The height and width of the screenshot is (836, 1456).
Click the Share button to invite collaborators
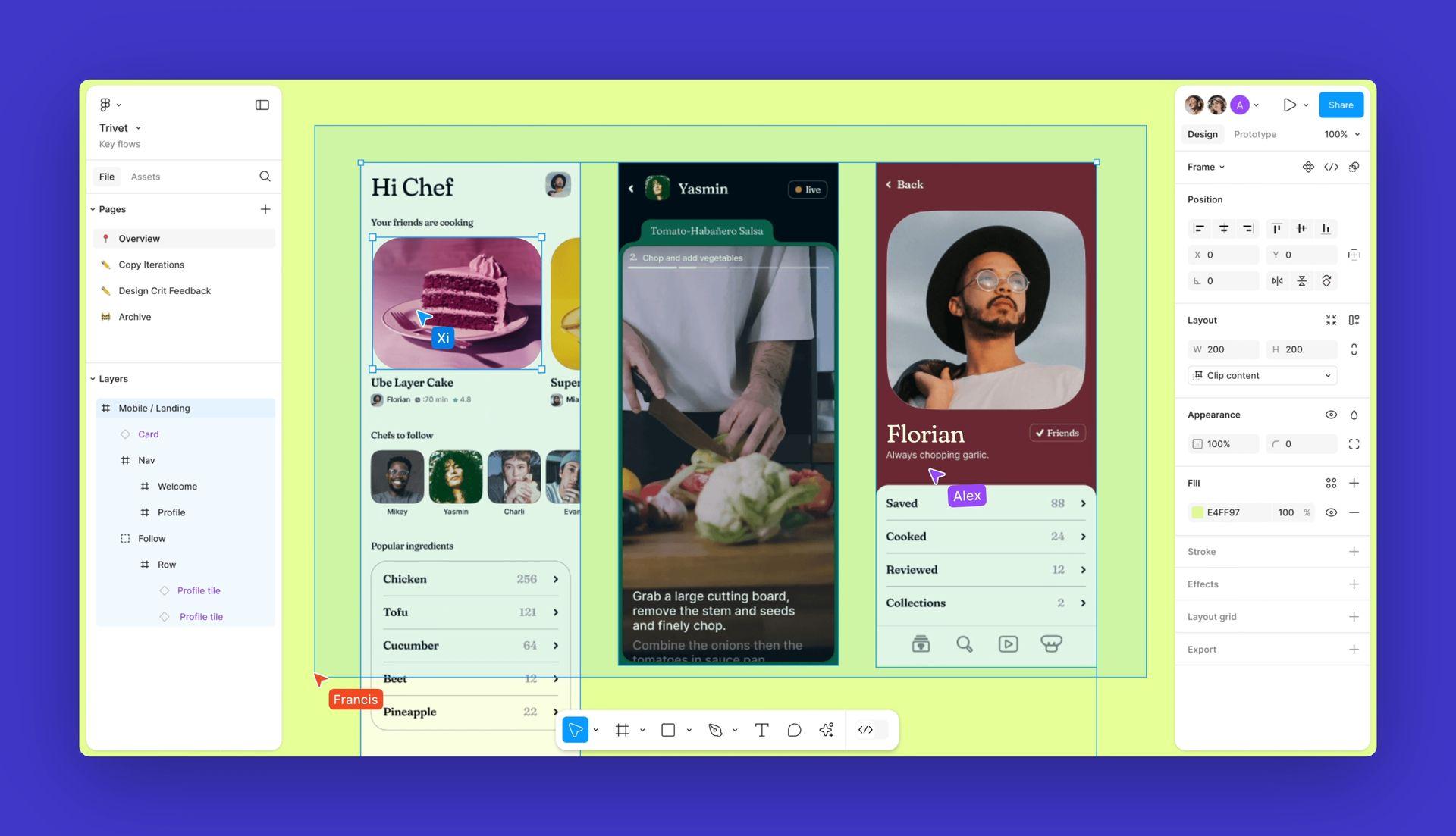coord(1341,104)
